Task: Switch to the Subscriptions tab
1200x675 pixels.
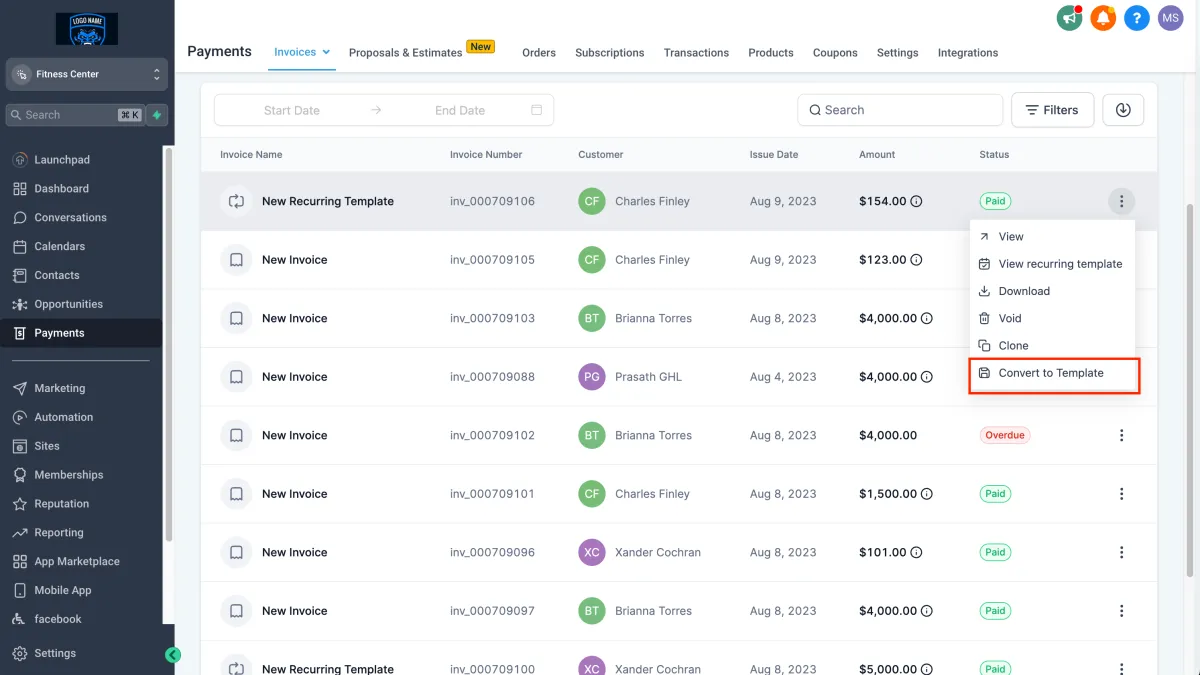Action: (609, 53)
